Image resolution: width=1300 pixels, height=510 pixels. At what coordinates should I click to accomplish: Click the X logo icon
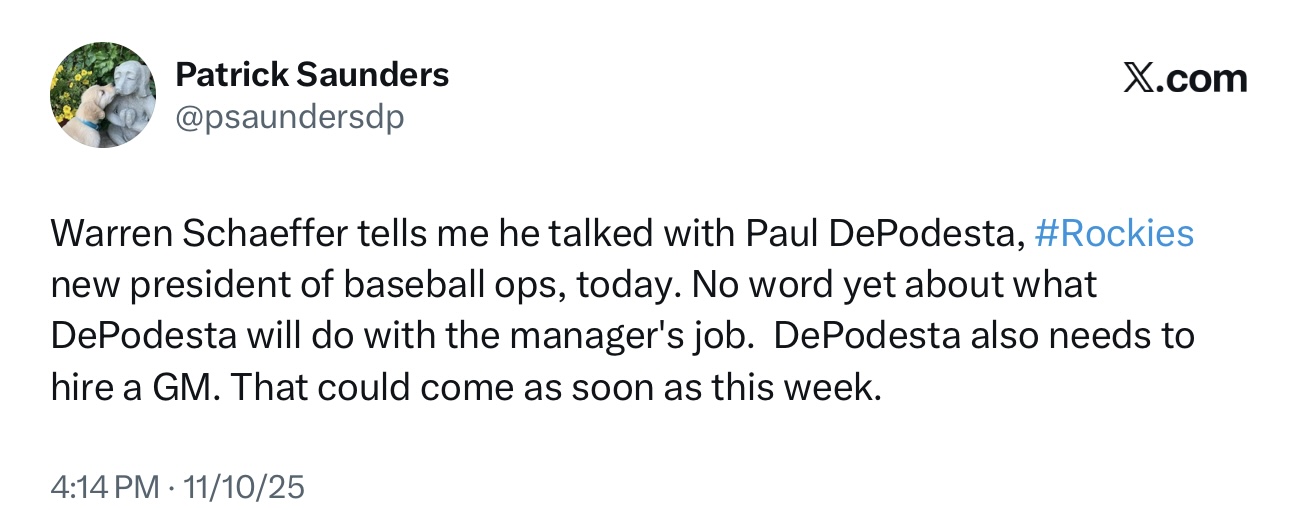[x=1136, y=78]
